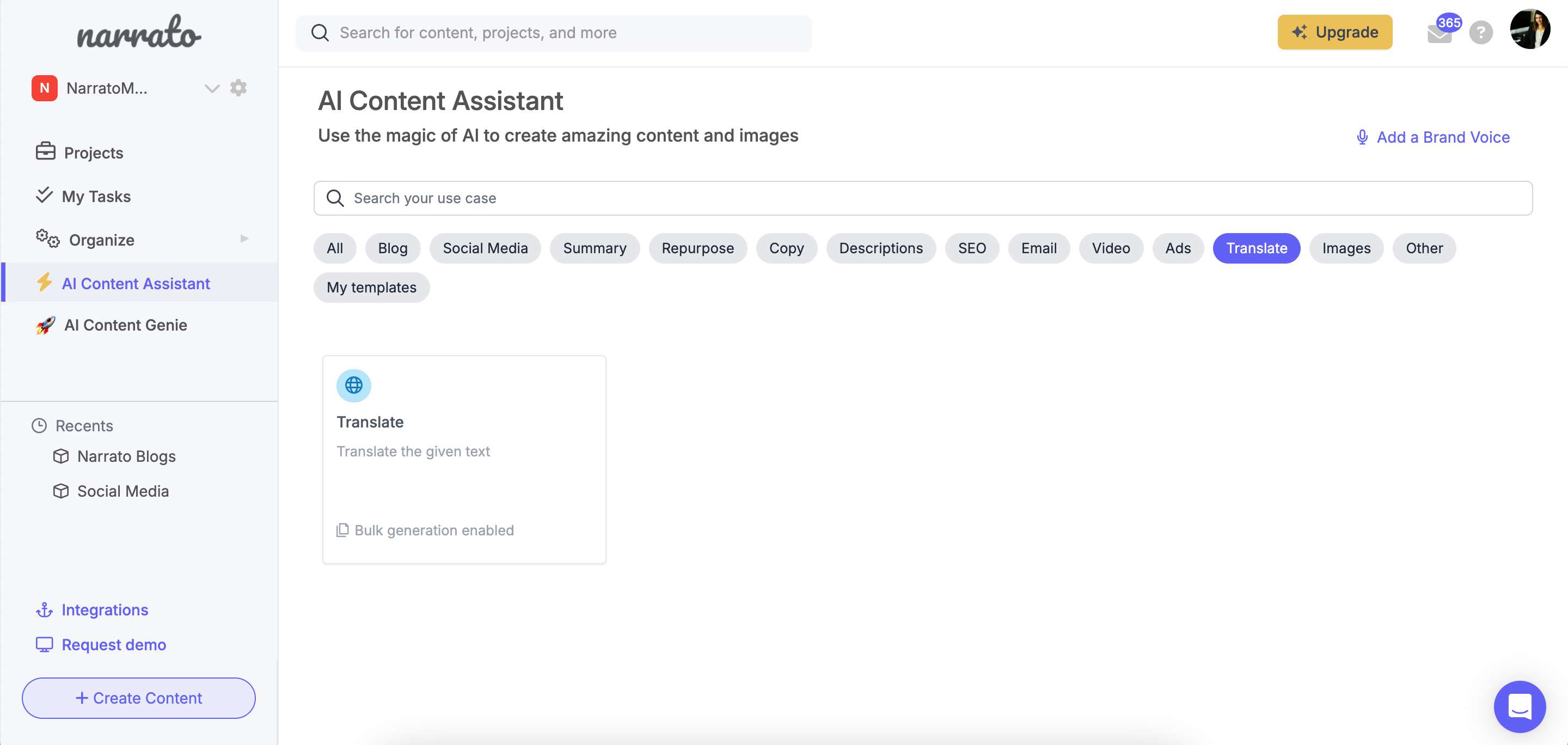Expand the NarratoM workspace dropdown chevron
1568x745 pixels.
click(211, 88)
